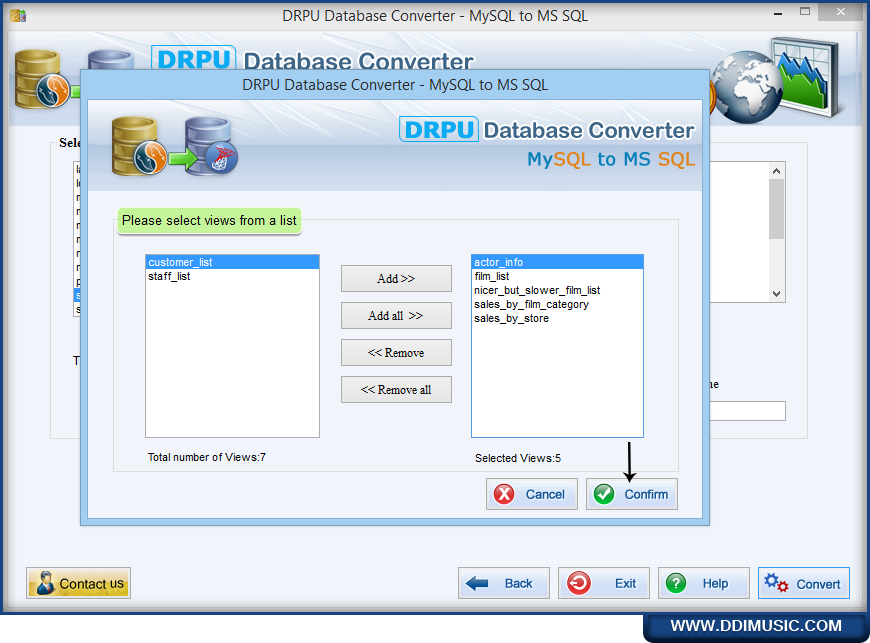Click the input field in the background window

747,411
